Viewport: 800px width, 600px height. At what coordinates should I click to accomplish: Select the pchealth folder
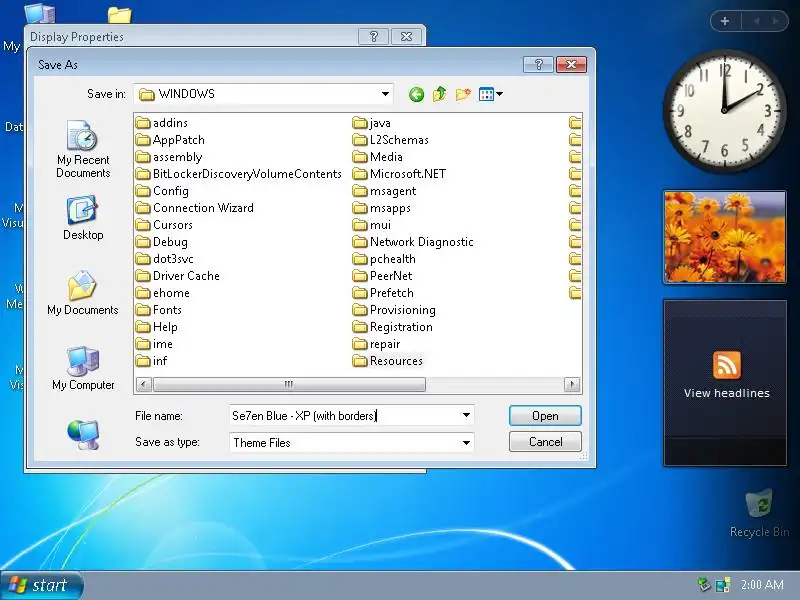coord(385,259)
